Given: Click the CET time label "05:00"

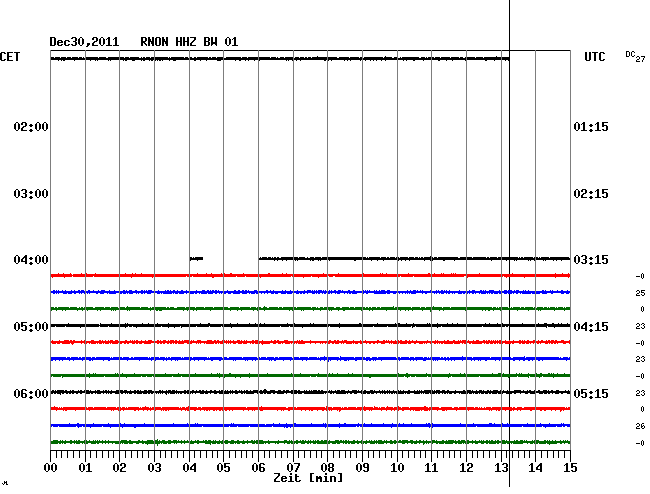Looking at the screenshot, I should click(x=31, y=327).
